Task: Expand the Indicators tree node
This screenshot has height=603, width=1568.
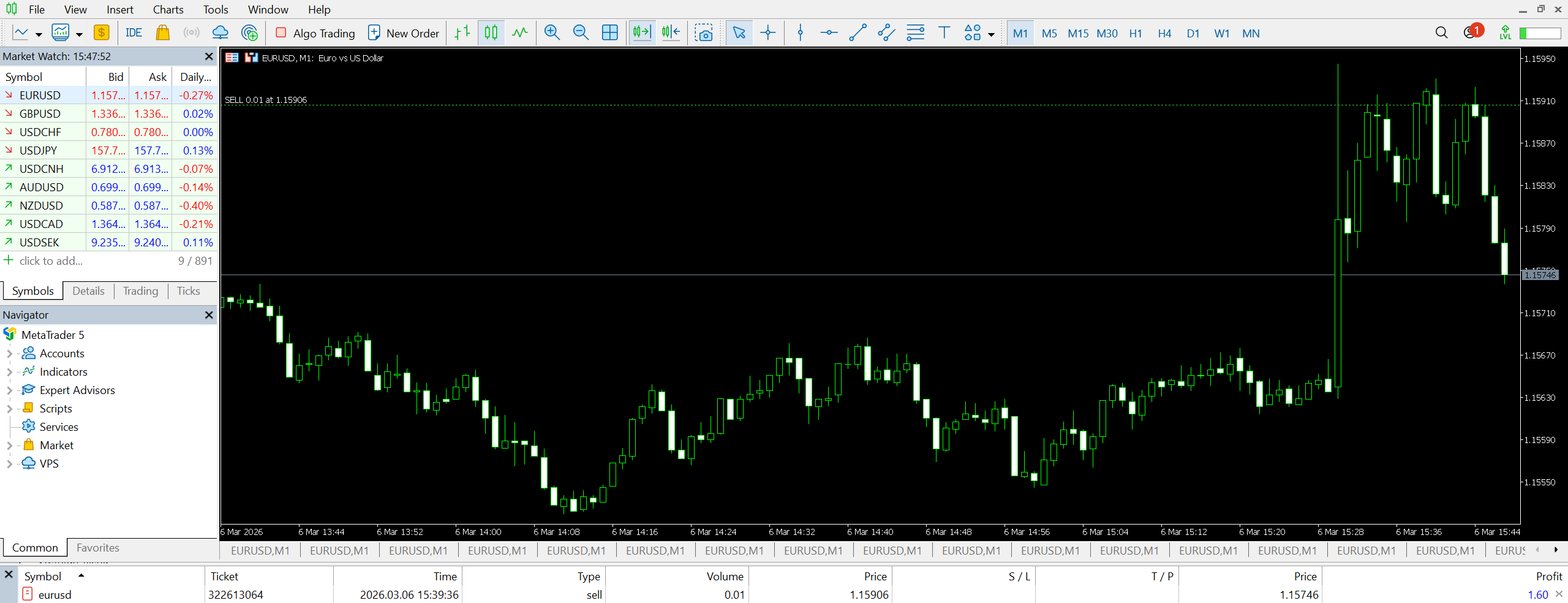Action: [9, 372]
